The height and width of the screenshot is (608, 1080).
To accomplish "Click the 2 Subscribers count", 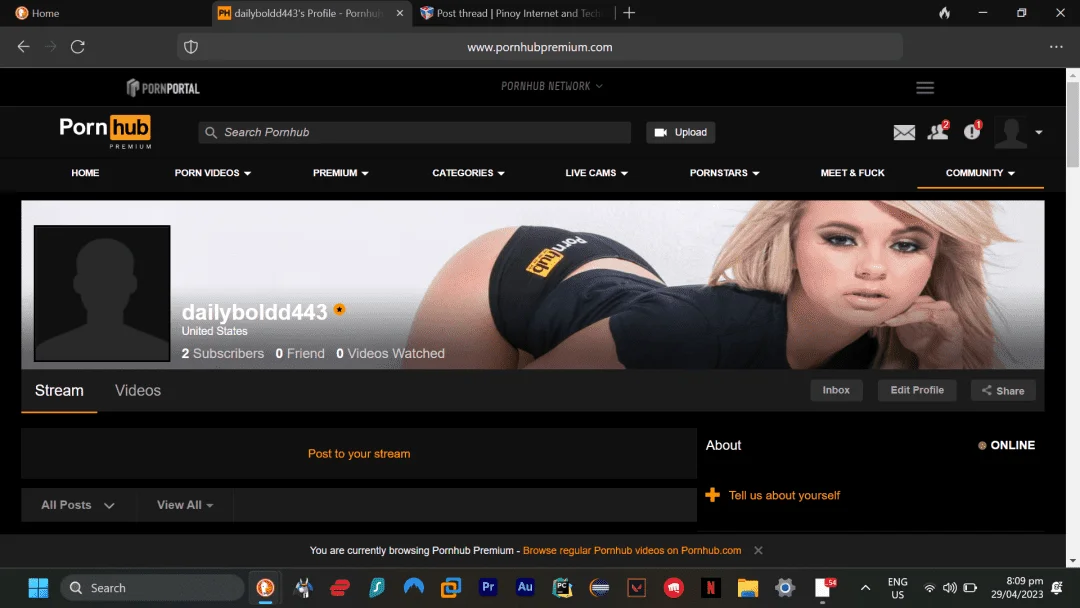I will [x=222, y=353].
